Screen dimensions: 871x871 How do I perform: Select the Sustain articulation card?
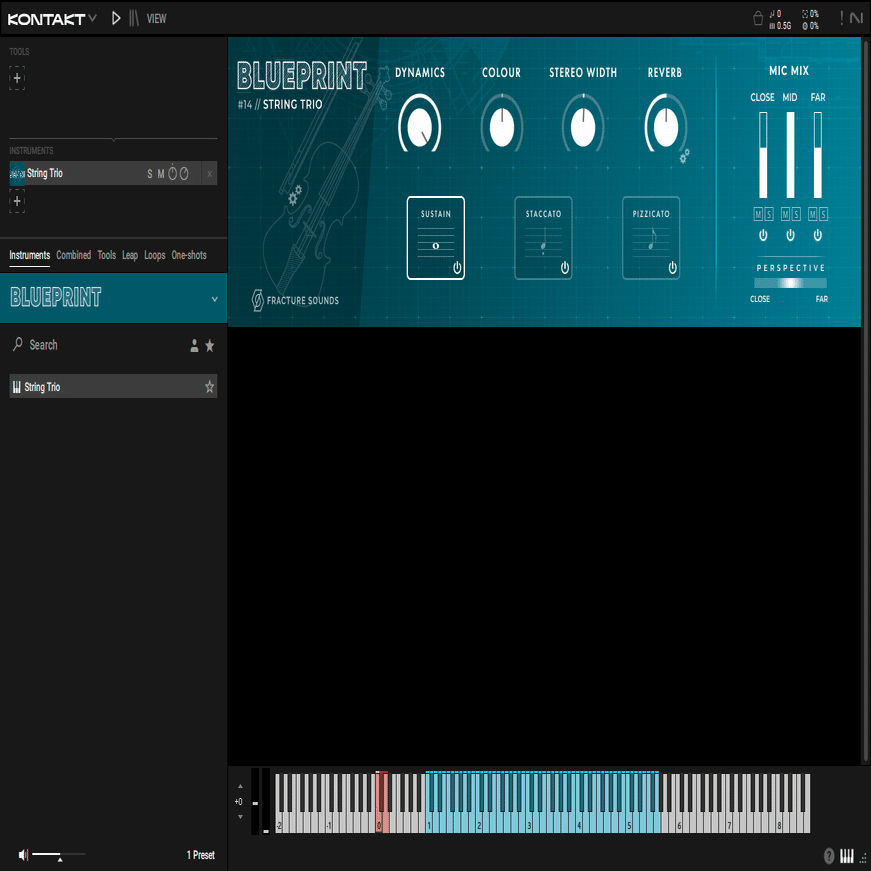436,238
